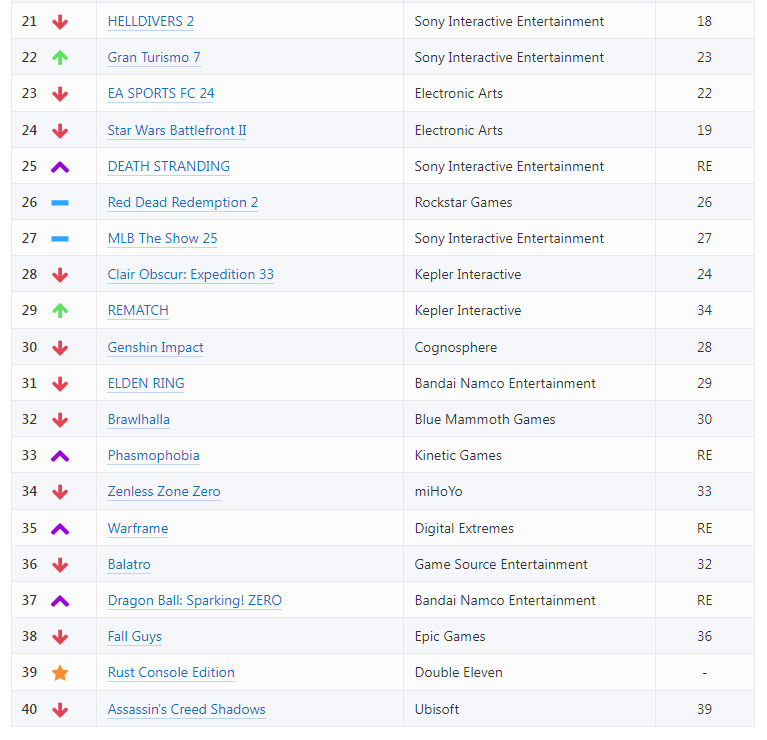Select rank number '40' in Assassin's Creed row
This screenshot has width=767, height=740.
[x=29, y=709]
